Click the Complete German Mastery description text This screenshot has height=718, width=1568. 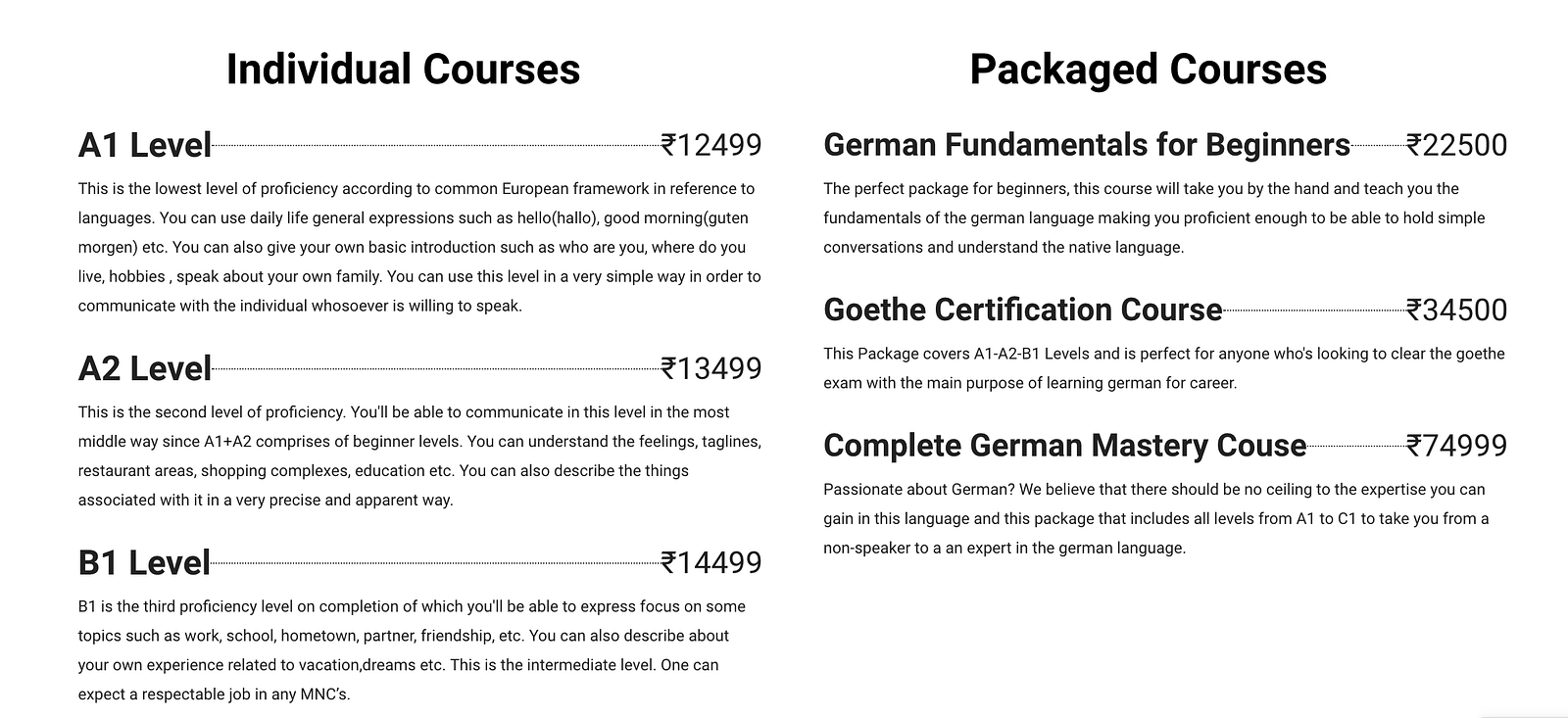1155,518
